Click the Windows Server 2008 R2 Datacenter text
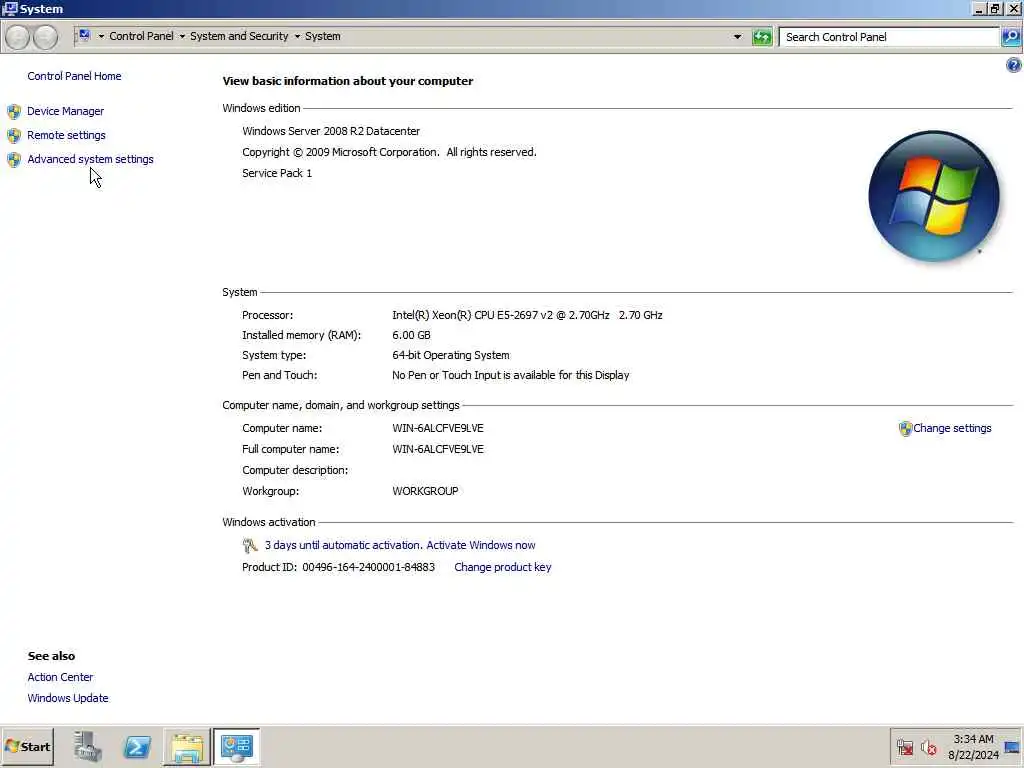 click(331, 131)
